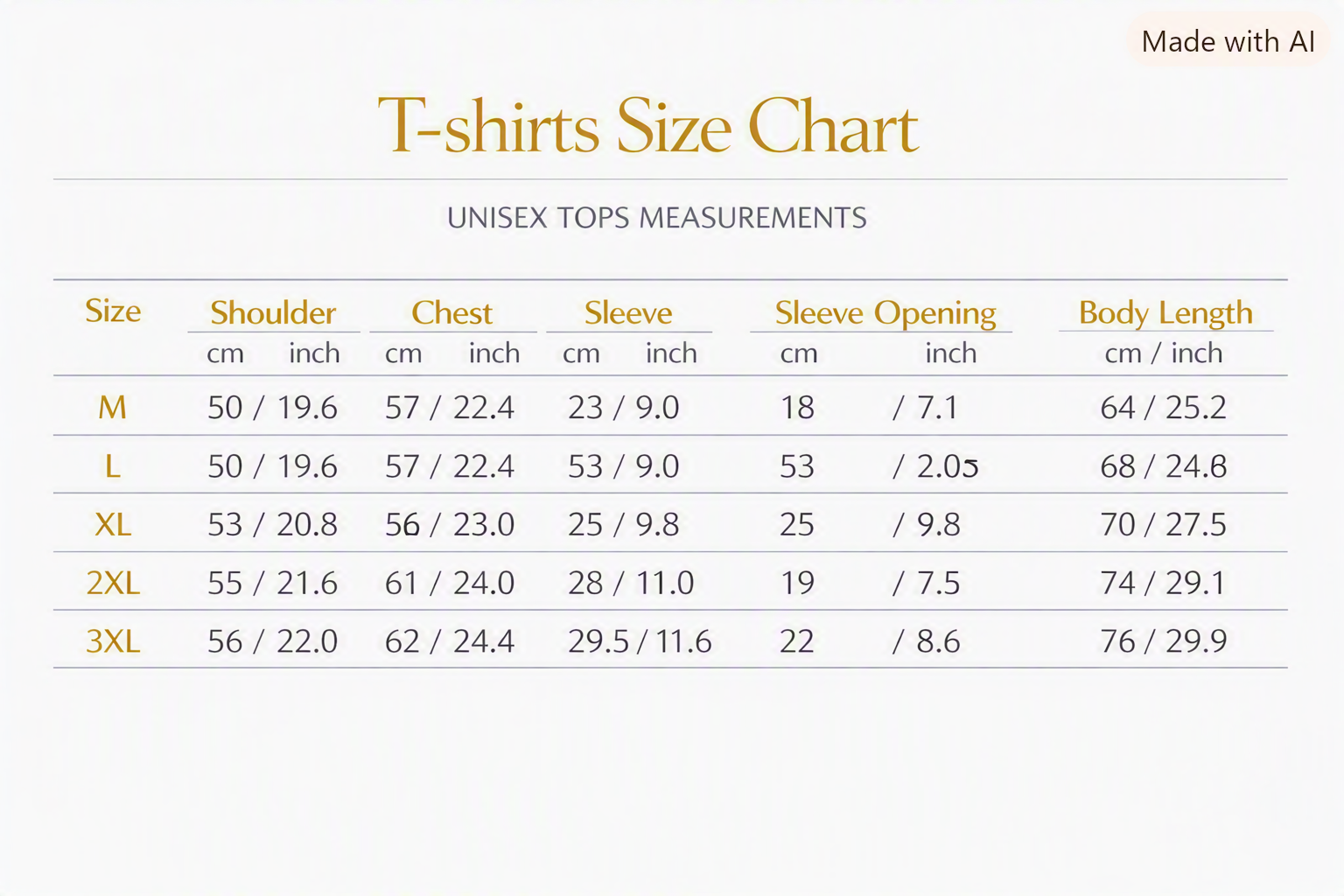
Task: Select the Body Length column header
Action: pos(1165,312)
